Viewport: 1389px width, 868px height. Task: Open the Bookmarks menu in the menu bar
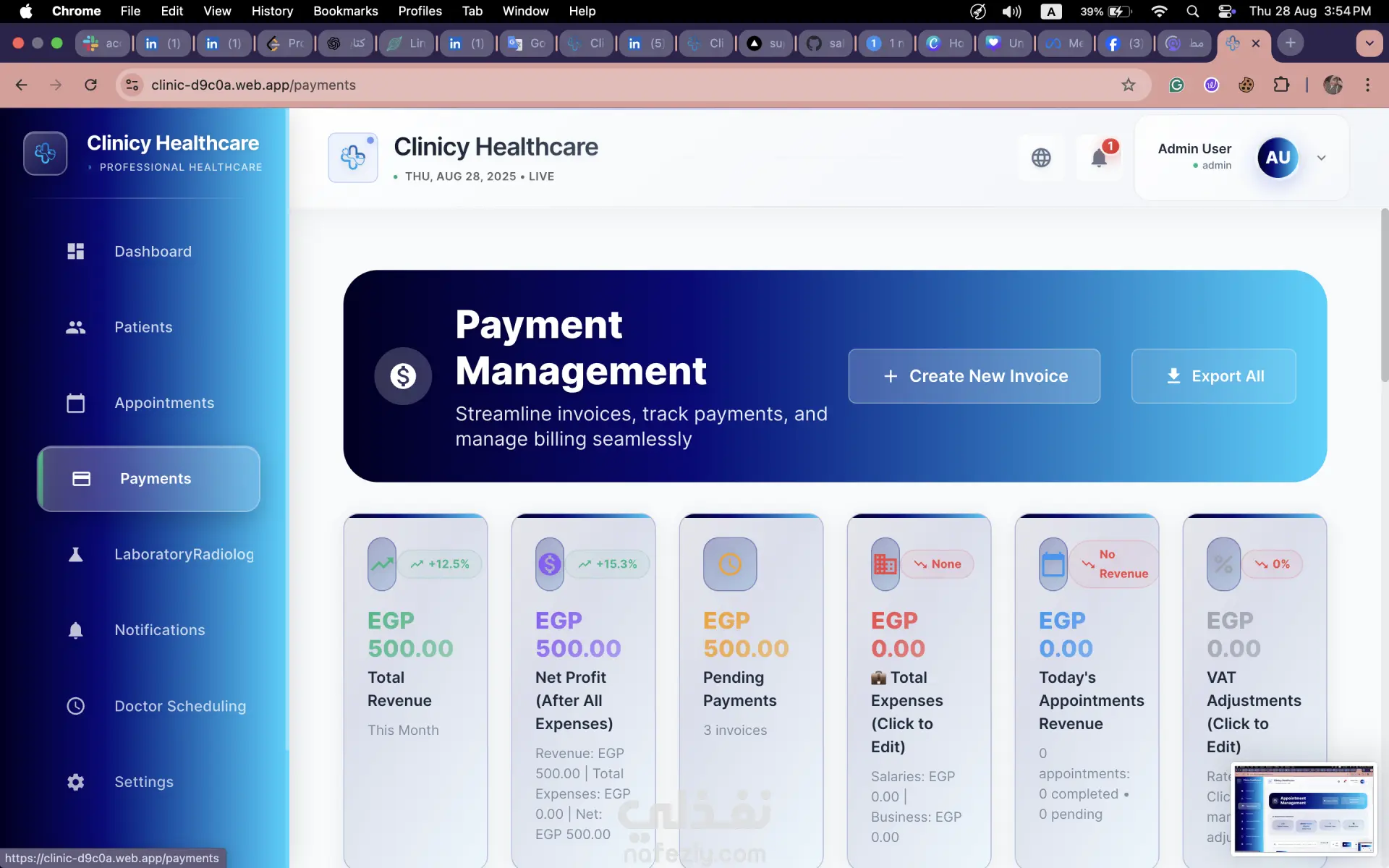[345, 11]
